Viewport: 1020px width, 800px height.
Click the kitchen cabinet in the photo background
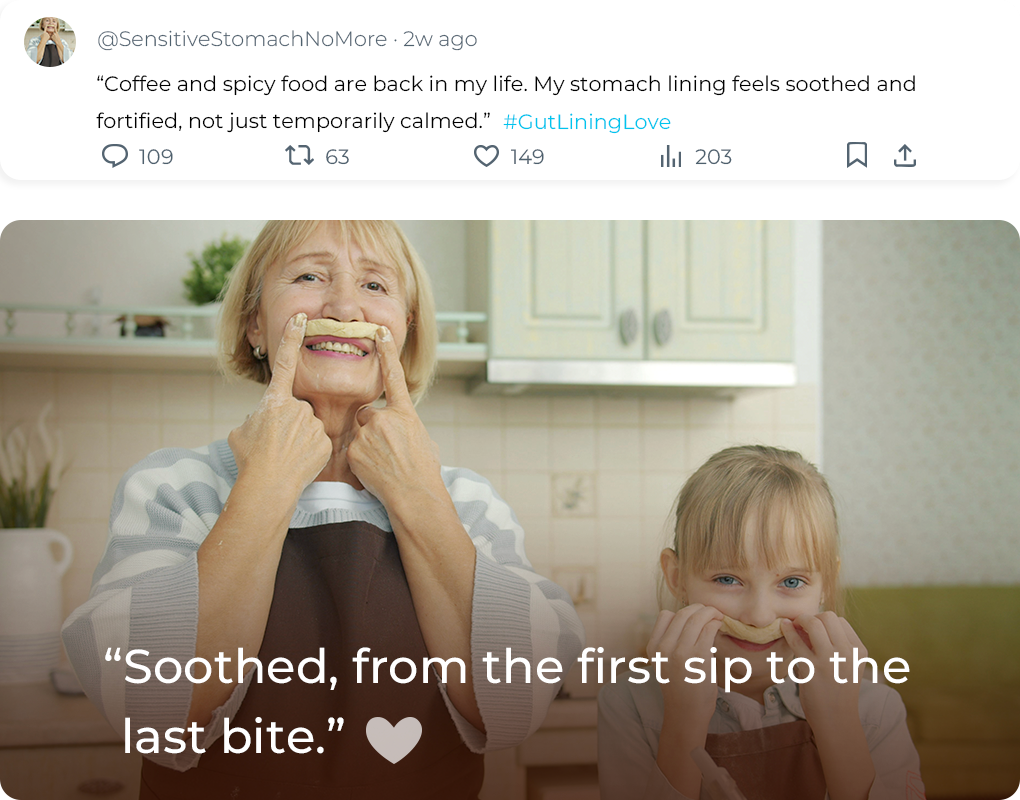[x=640, y=290]
